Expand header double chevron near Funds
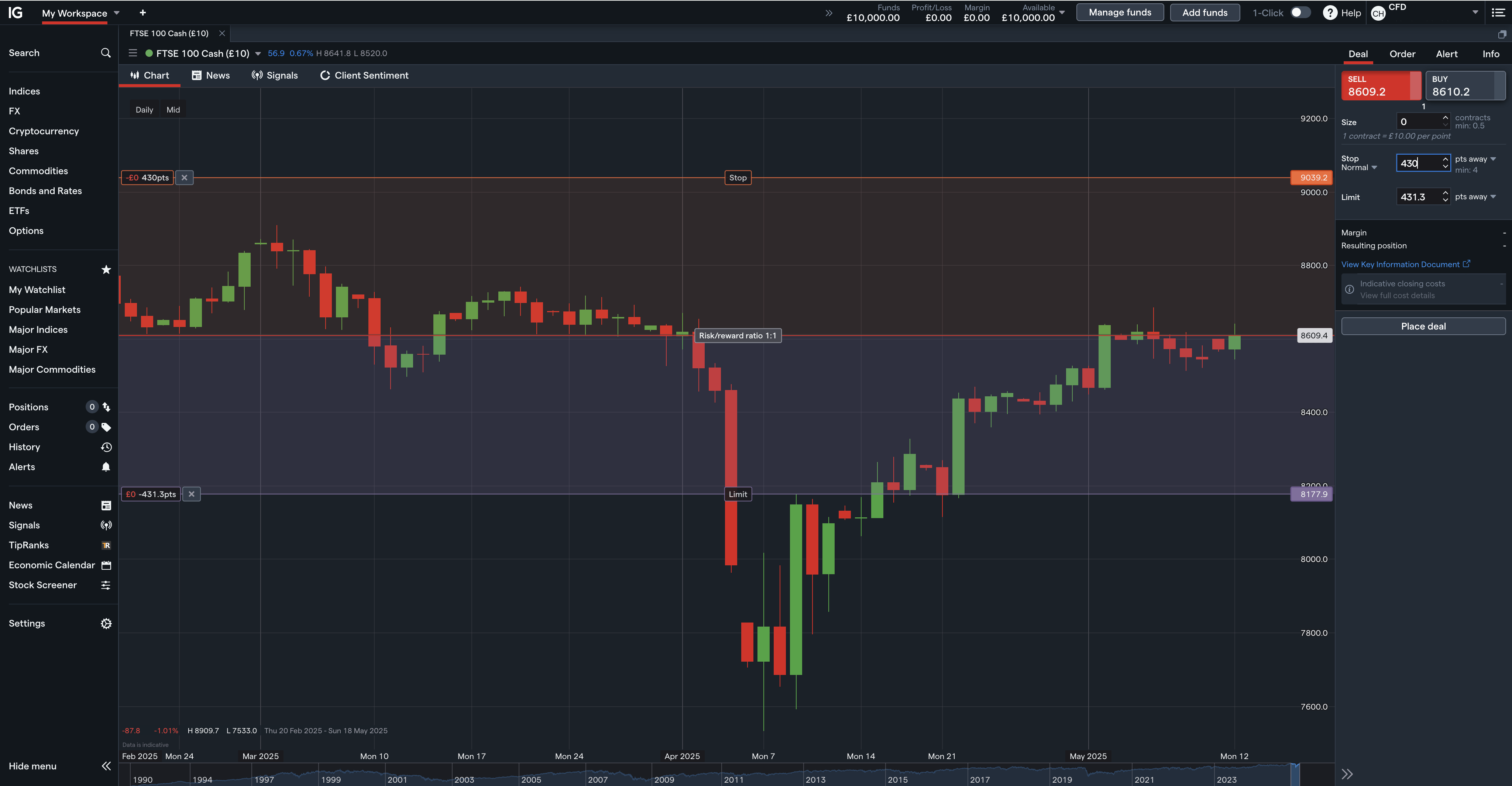Viewport: 1512px width, 786px height. (x=829, y=13)
